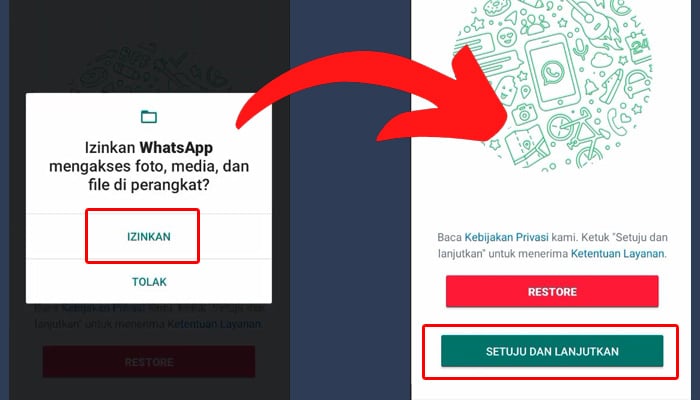Click the dimmed RESTORE button behind dialog
700x400 pixels.
[x=149, y=362]
